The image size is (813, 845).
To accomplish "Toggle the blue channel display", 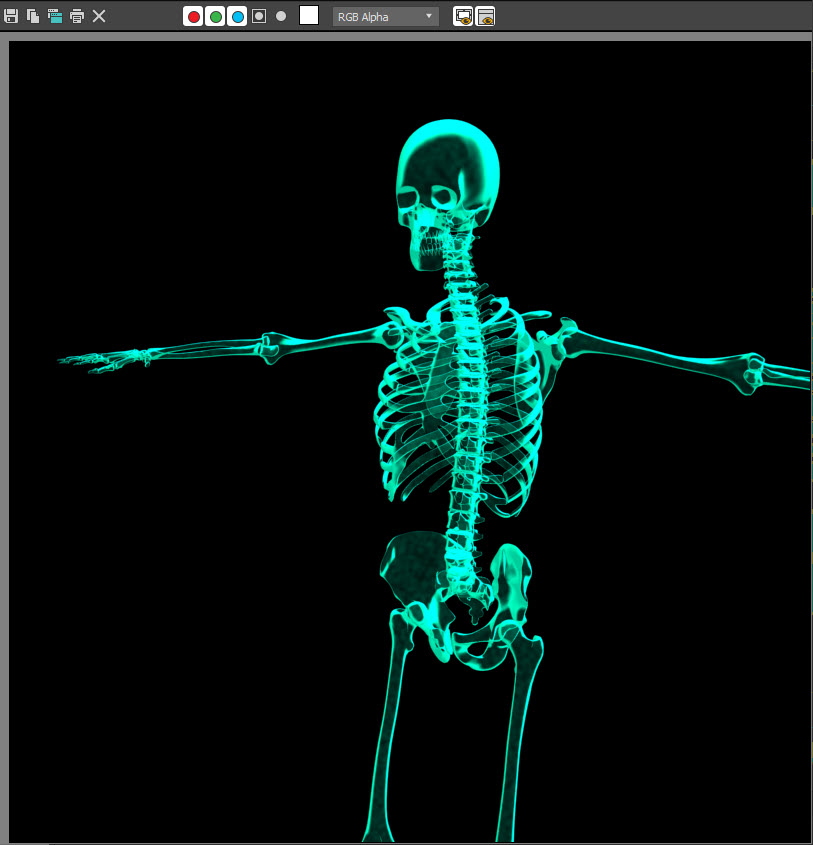I will [237, 17].
